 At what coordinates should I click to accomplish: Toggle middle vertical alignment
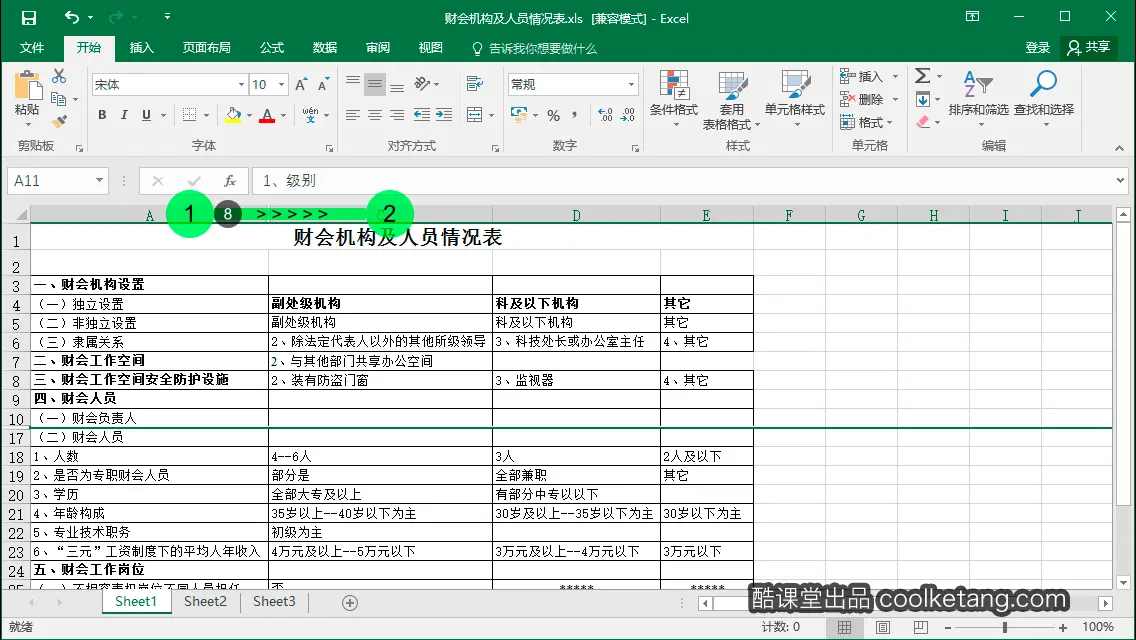tap(375, 84)
